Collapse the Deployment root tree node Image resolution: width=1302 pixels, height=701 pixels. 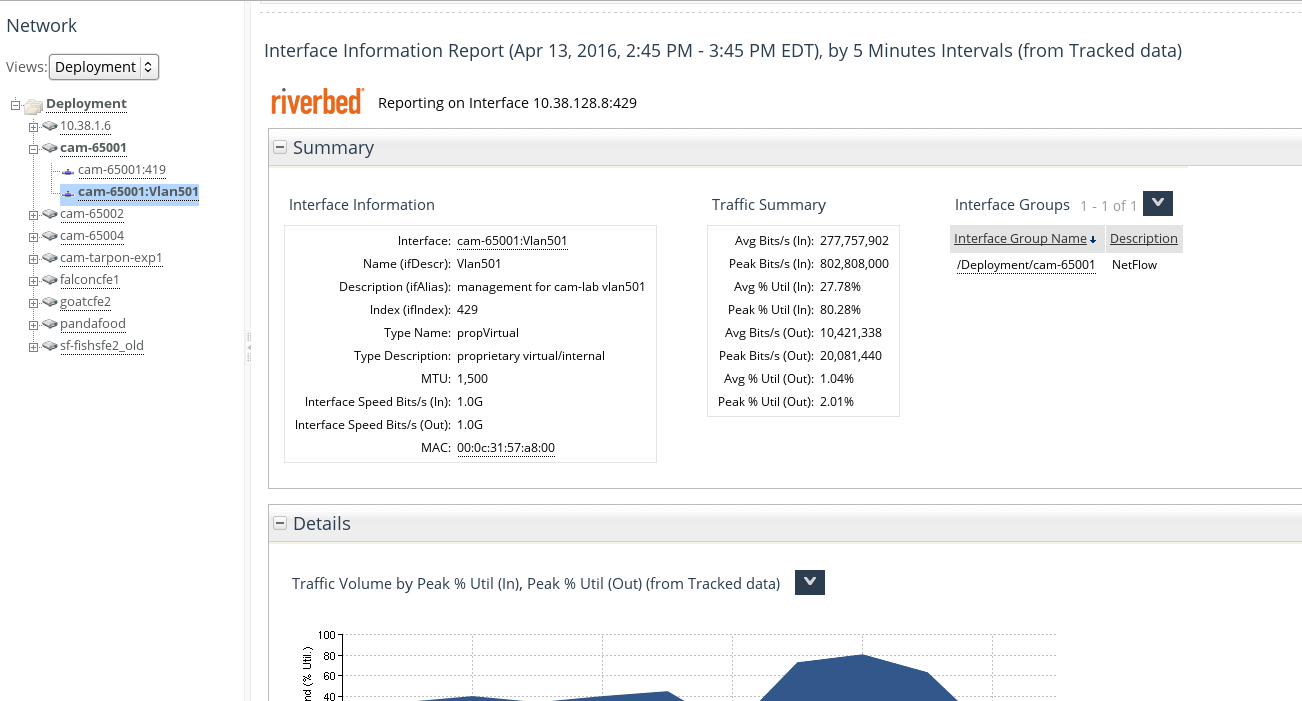coord(16,104)
